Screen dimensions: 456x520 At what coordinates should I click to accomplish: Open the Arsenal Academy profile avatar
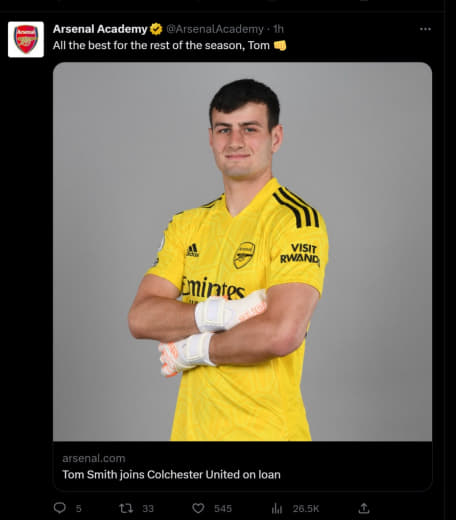click(26, 39)
